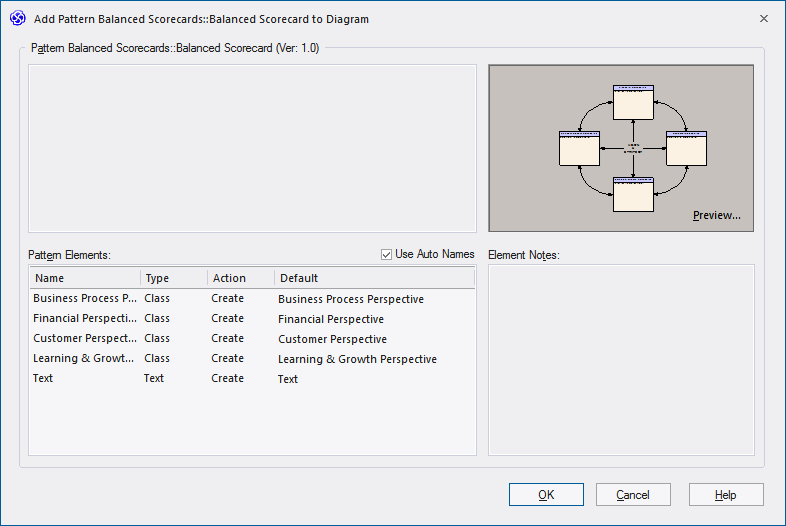This screenshot has height=526, width=786.
Task: Select the Learning & Growth Perspective row
Action: (x=85, y=359)
